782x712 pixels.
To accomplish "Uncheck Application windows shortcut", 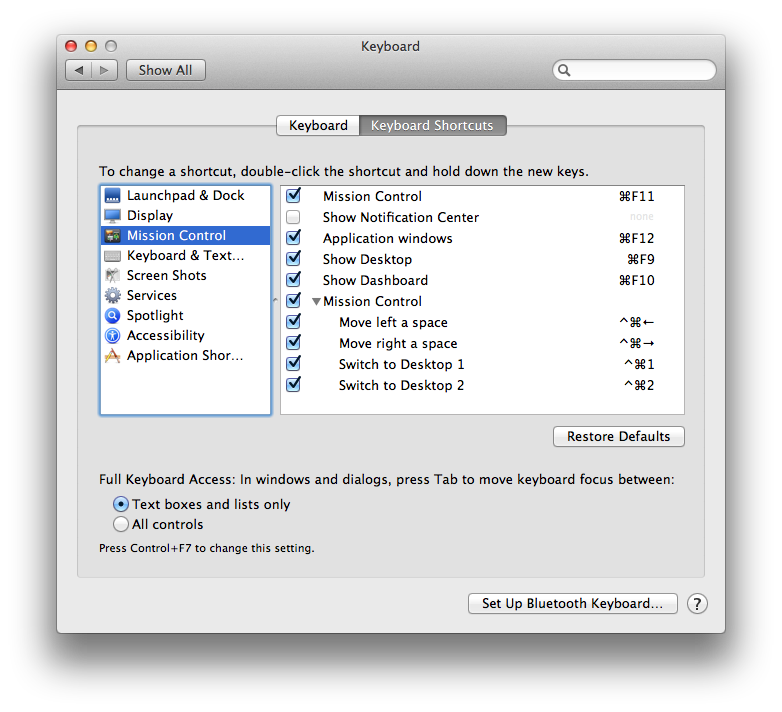I will 293,237.
